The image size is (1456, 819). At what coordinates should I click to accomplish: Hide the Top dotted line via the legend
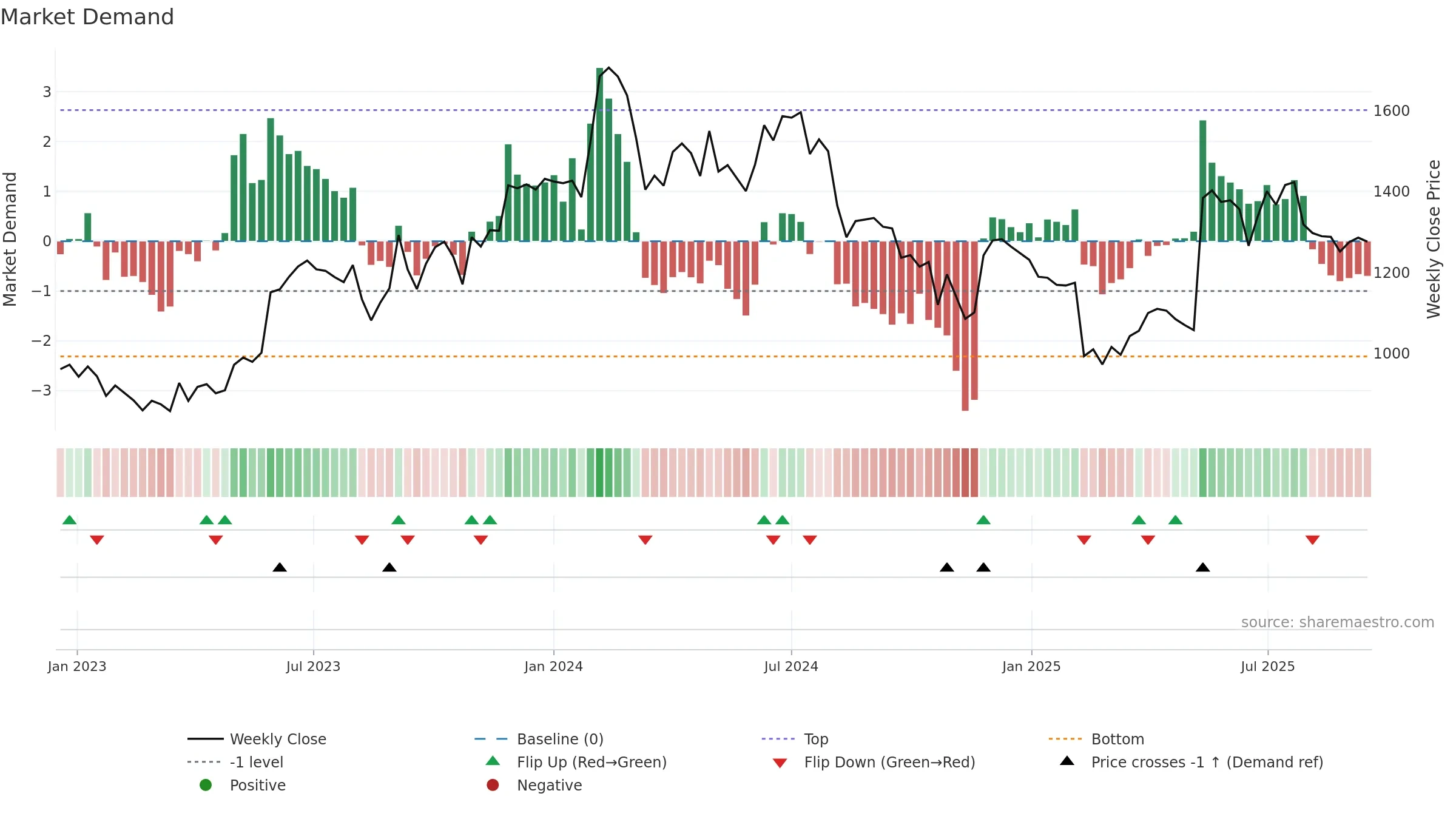click(x=795, y=739)
